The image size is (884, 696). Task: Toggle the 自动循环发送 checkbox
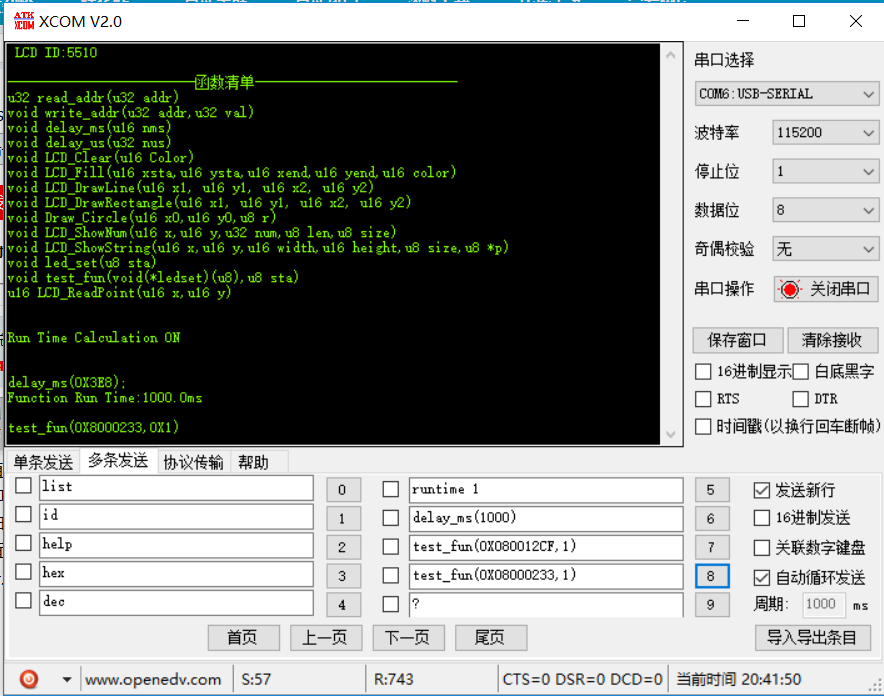click(761, 577)
